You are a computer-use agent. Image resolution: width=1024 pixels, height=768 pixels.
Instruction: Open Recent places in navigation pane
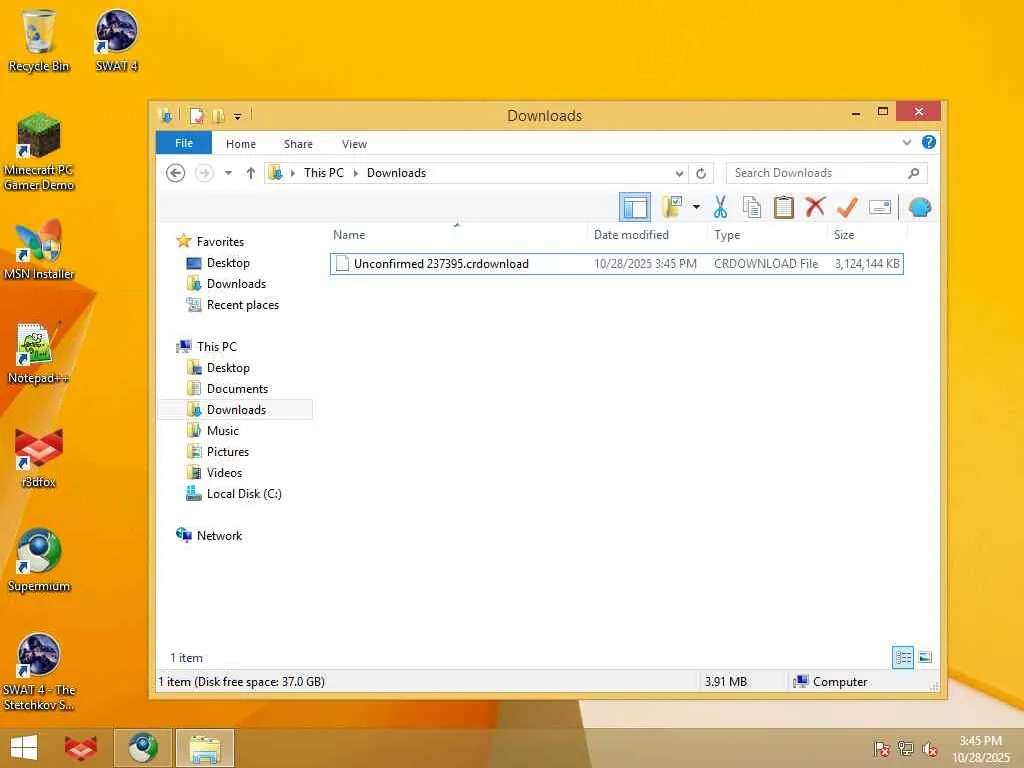tap(242, 305)
